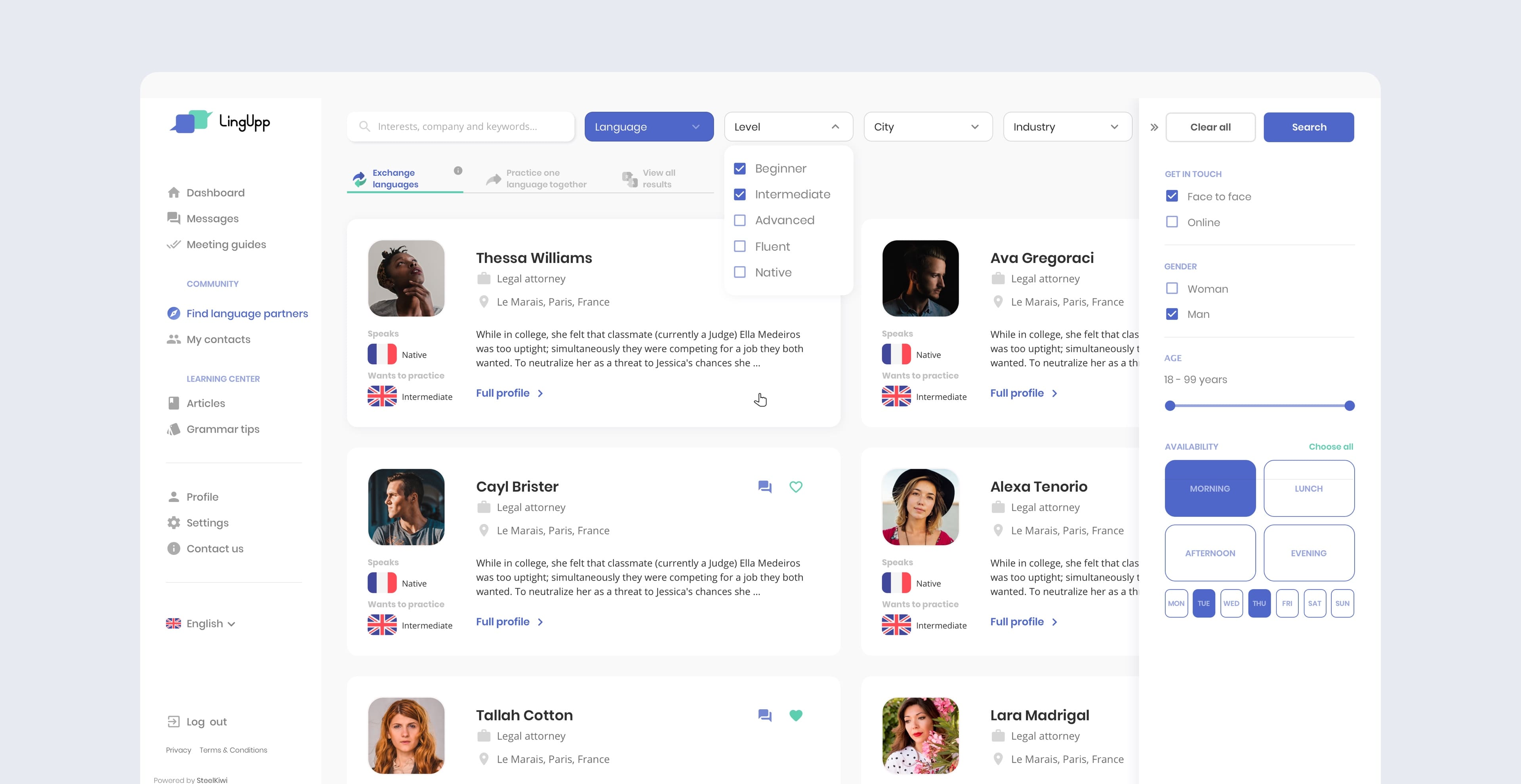This screenshot has width=1521, height=784.
Task: Click the LingUpp logo
Action: pos(220,122)
